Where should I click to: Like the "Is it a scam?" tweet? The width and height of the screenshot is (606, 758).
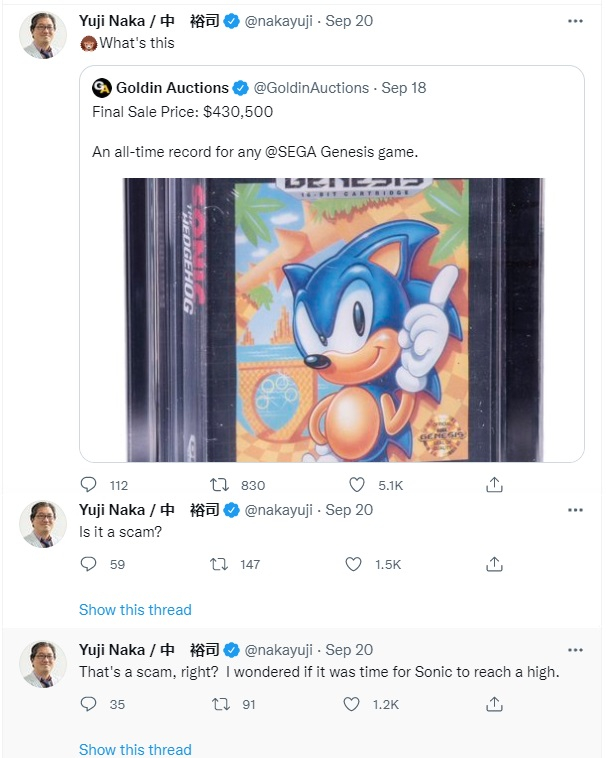pyautogui.click(x=353, y=564)
